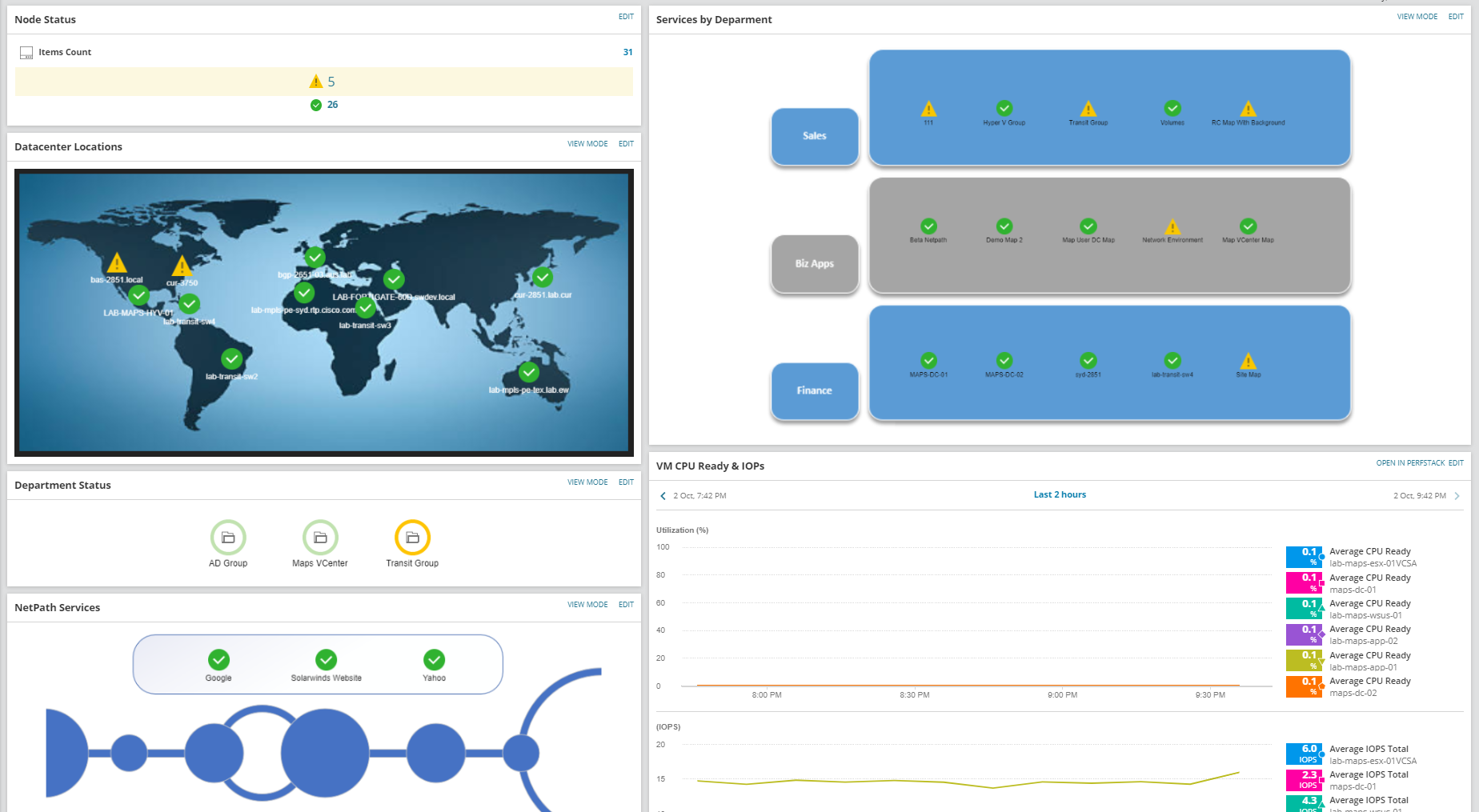Click the Finance department box
The height and width of the screenshot is (812, 1479).
pyautogui.click(x=815, y=390)
